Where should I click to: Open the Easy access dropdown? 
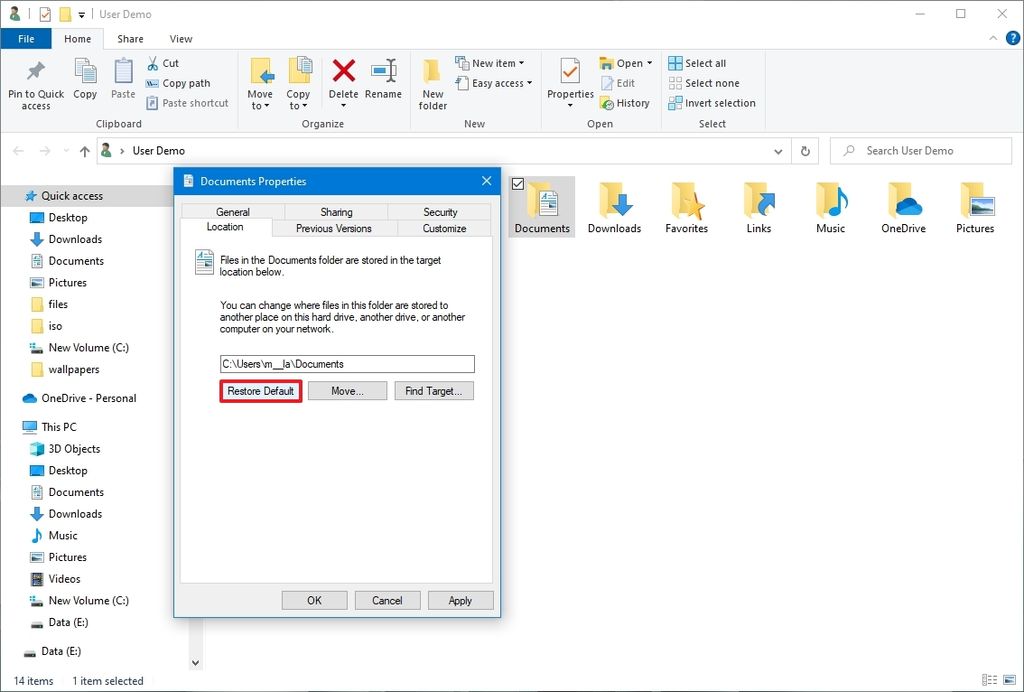tap(531, 83)
